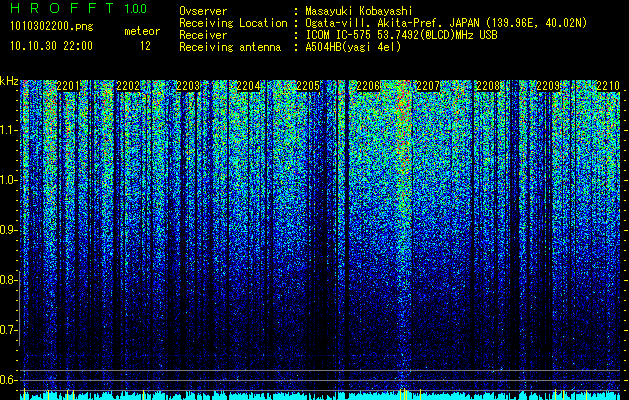Click the 2210 time marker
Image resolution: width=629 pixels, height=400 pixels.
608,86
